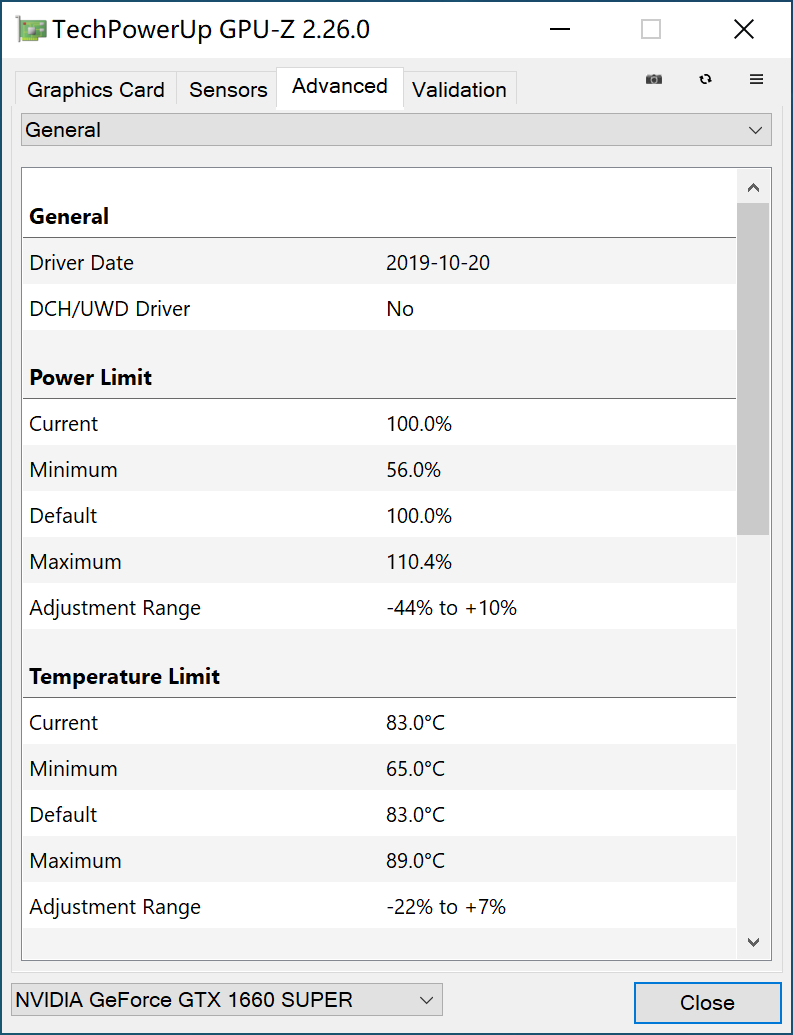This screenshot has width=793, height=1035.
Task: Open the NVIDIA GeForce GTX 1660 SUPER dropdown
Action: pyautogui.click(x=226, y=999)
